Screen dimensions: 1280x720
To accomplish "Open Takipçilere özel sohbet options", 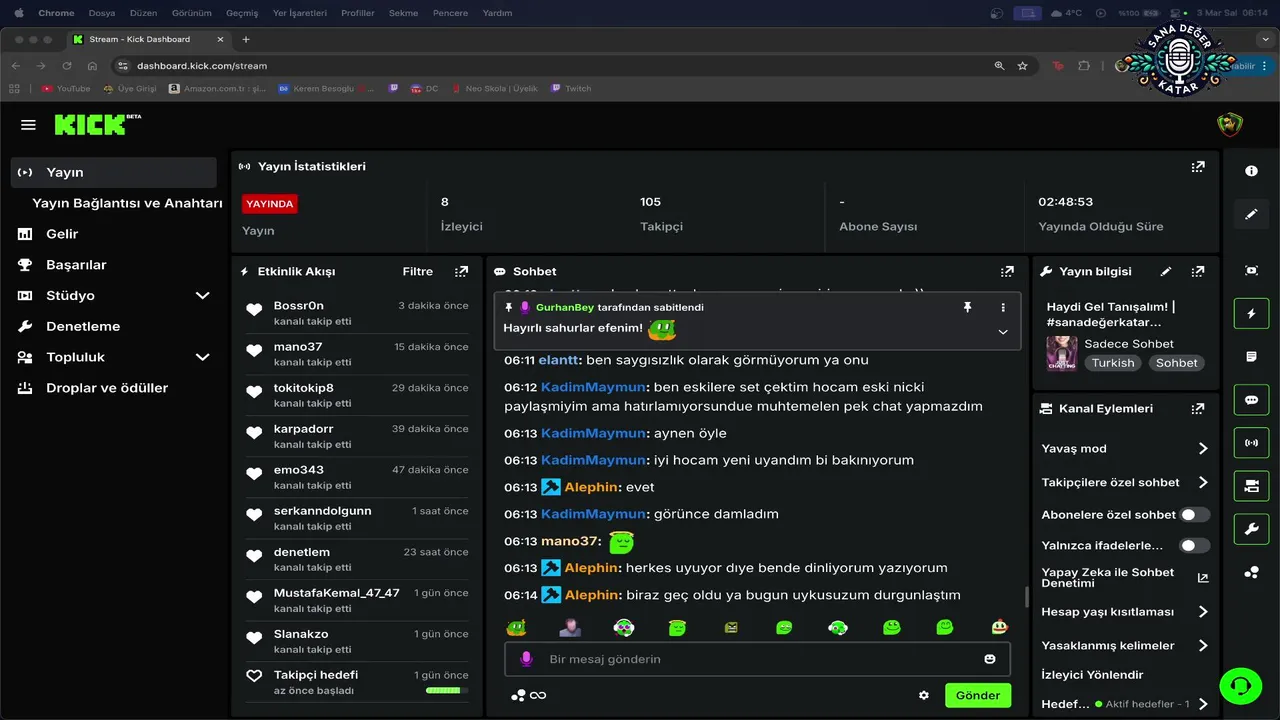I will 1125,482.
